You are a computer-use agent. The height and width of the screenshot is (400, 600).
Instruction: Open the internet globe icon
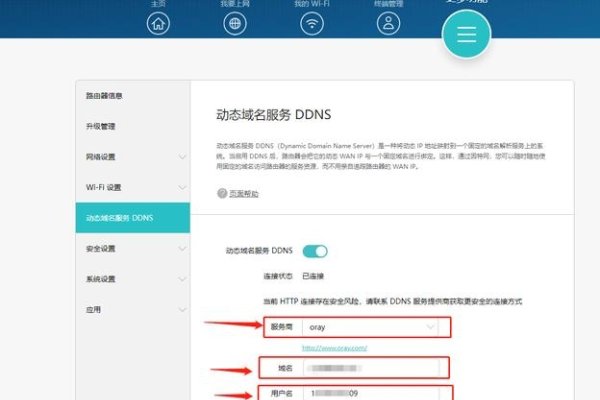pos(235,24)
